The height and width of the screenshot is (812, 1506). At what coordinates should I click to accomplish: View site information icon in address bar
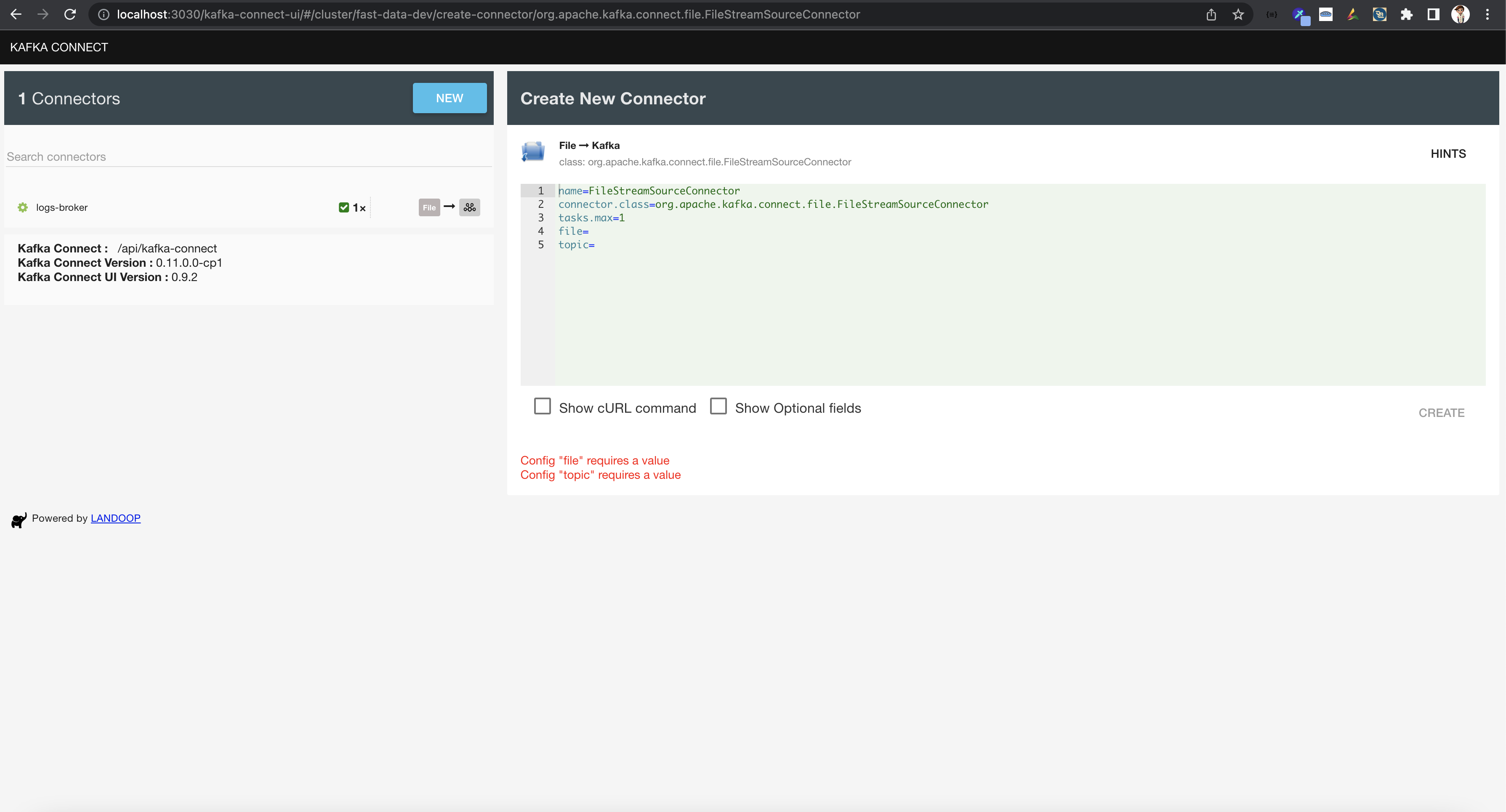104,15
